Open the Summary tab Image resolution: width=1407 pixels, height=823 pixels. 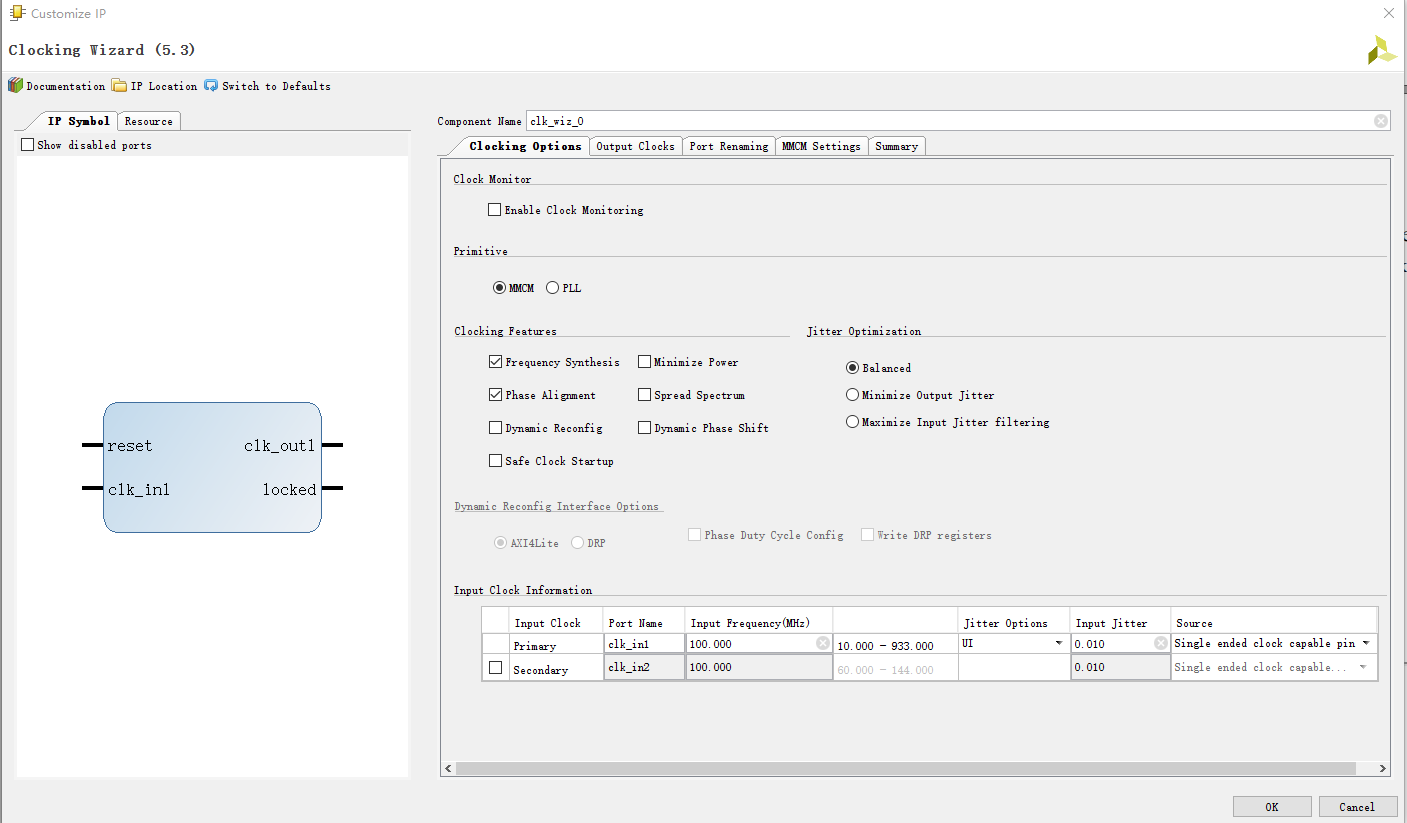point(896,146)
